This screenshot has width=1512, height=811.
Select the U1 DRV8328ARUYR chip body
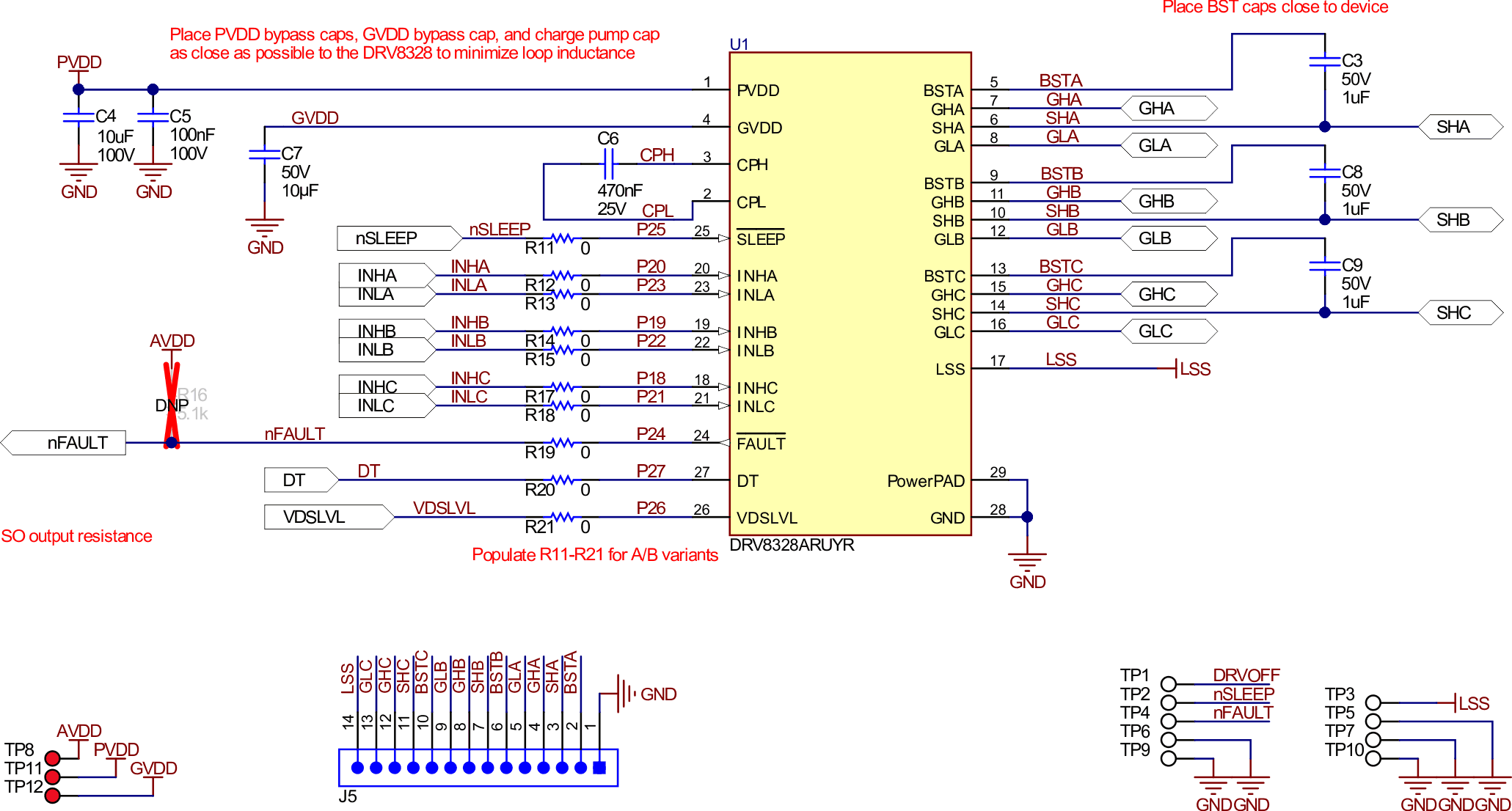(850, 293)
